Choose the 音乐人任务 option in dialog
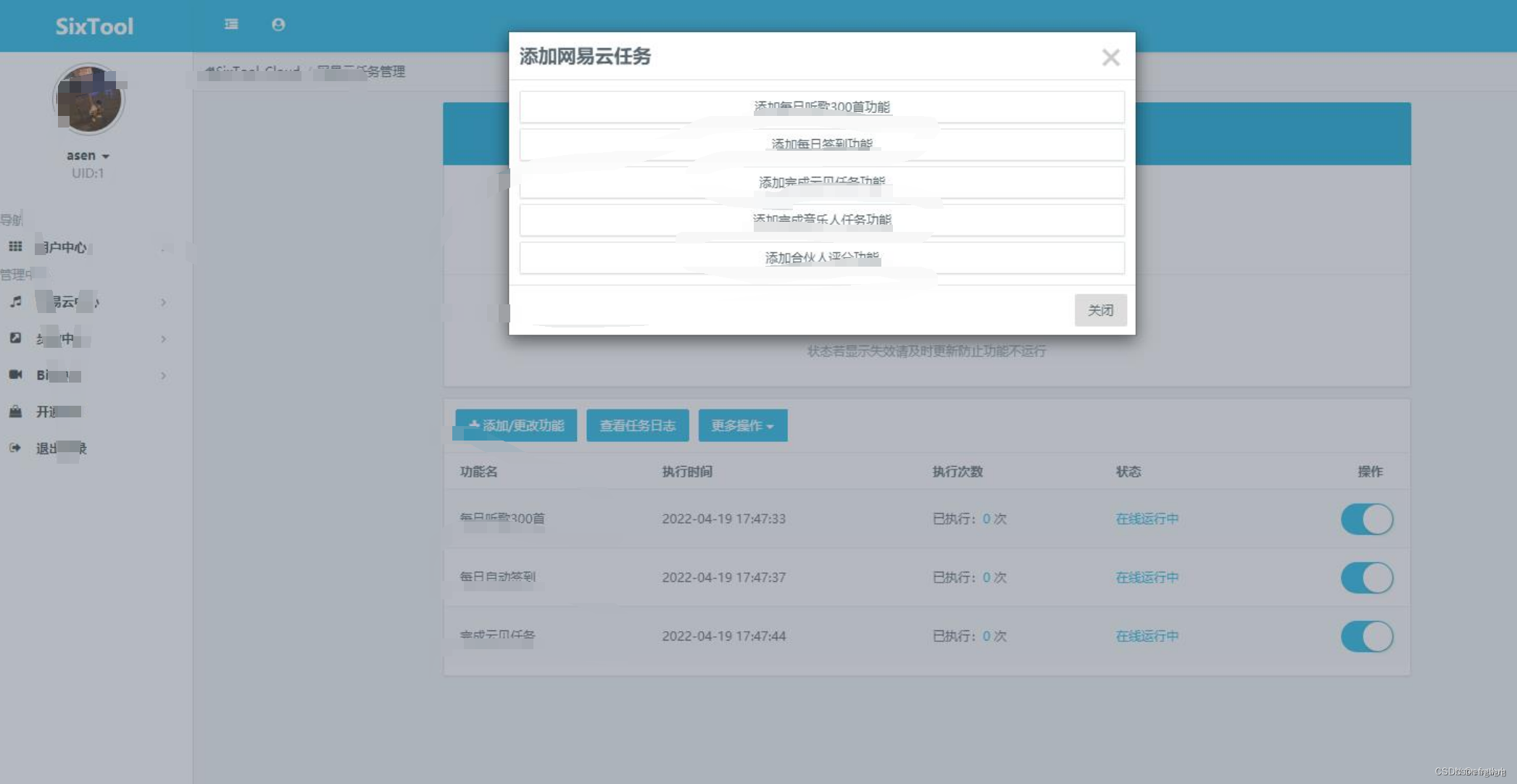 (822, 220)
